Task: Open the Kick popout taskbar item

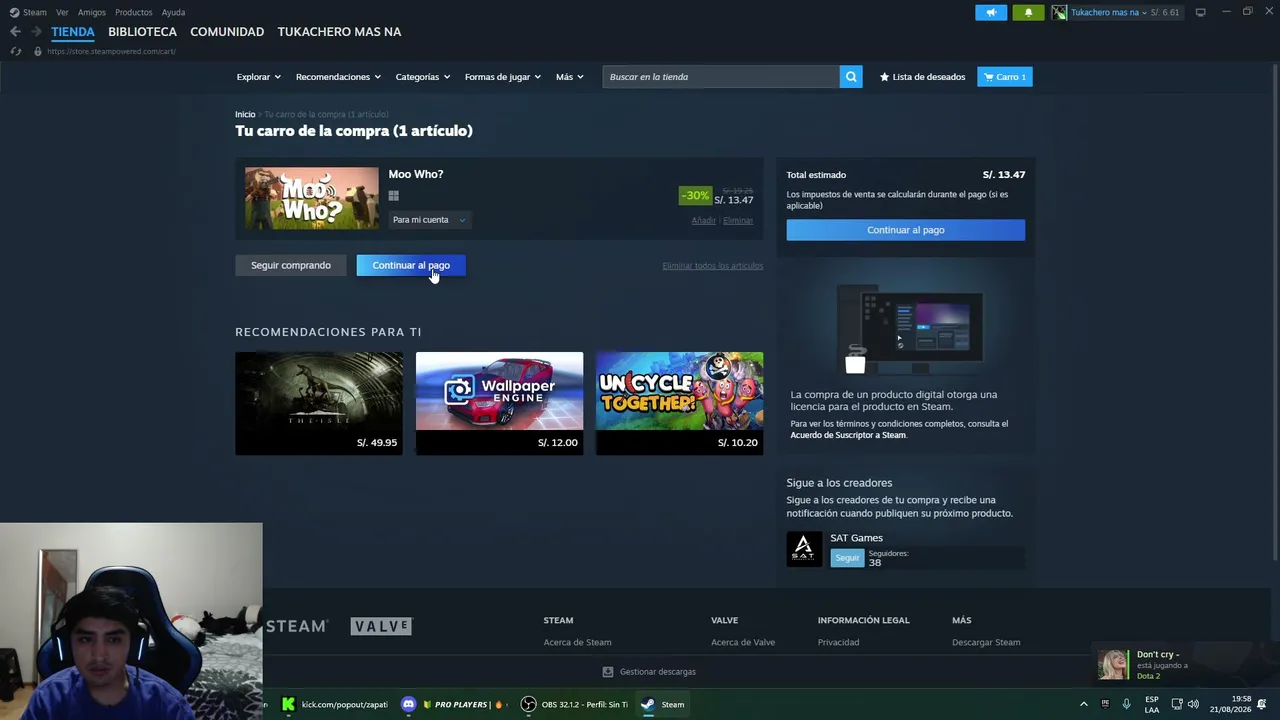Action: click(334, 704)
